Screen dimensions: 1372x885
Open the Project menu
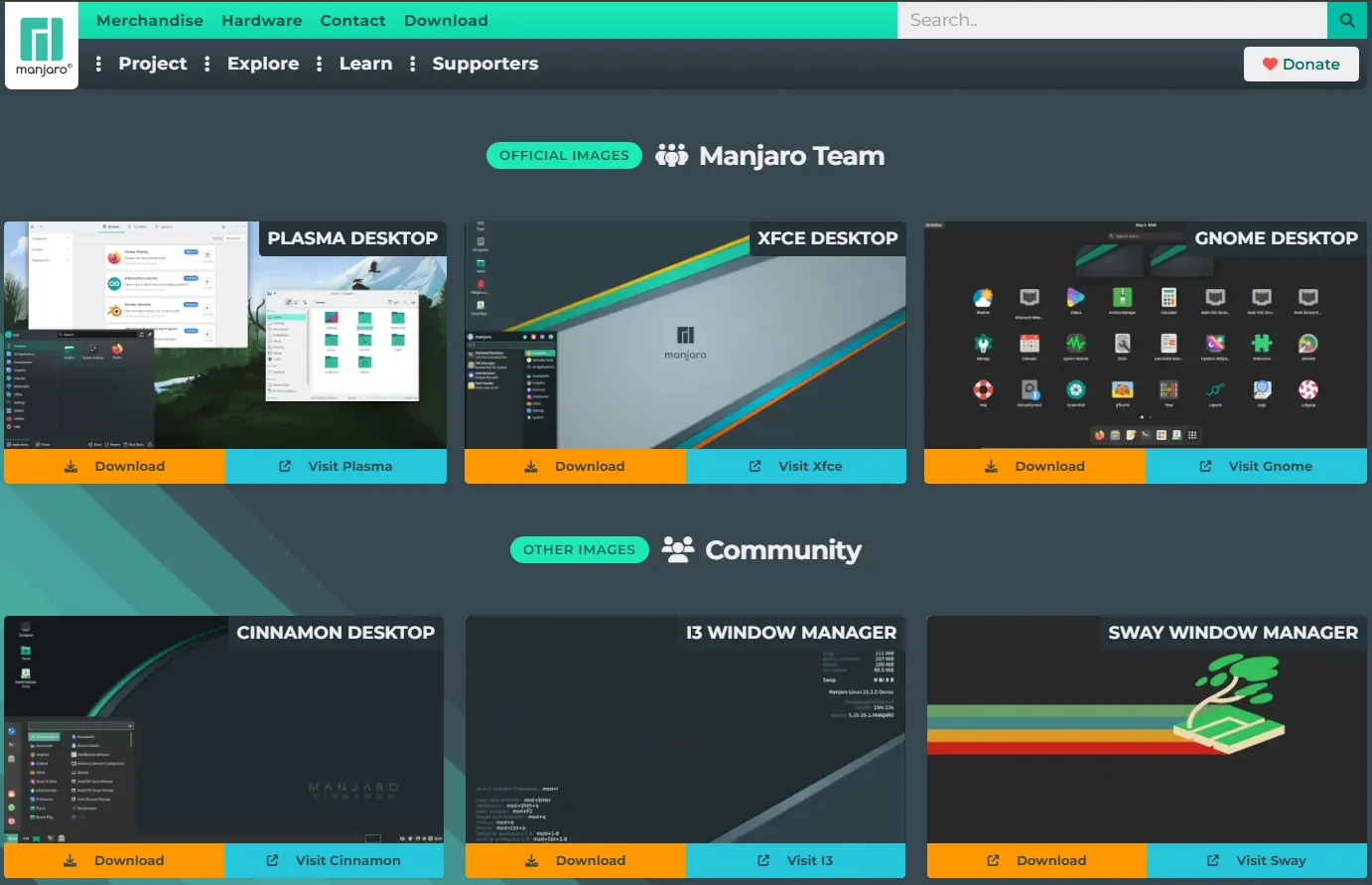point(153,64)
